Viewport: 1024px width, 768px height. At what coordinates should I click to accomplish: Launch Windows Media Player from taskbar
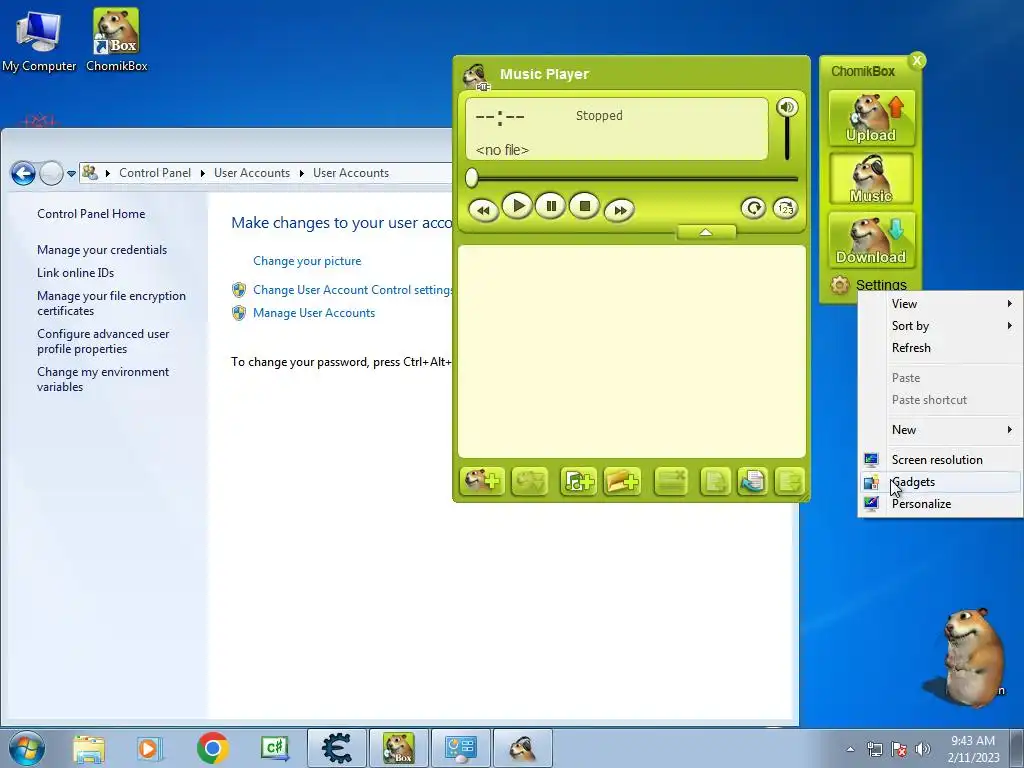(149, 748)
